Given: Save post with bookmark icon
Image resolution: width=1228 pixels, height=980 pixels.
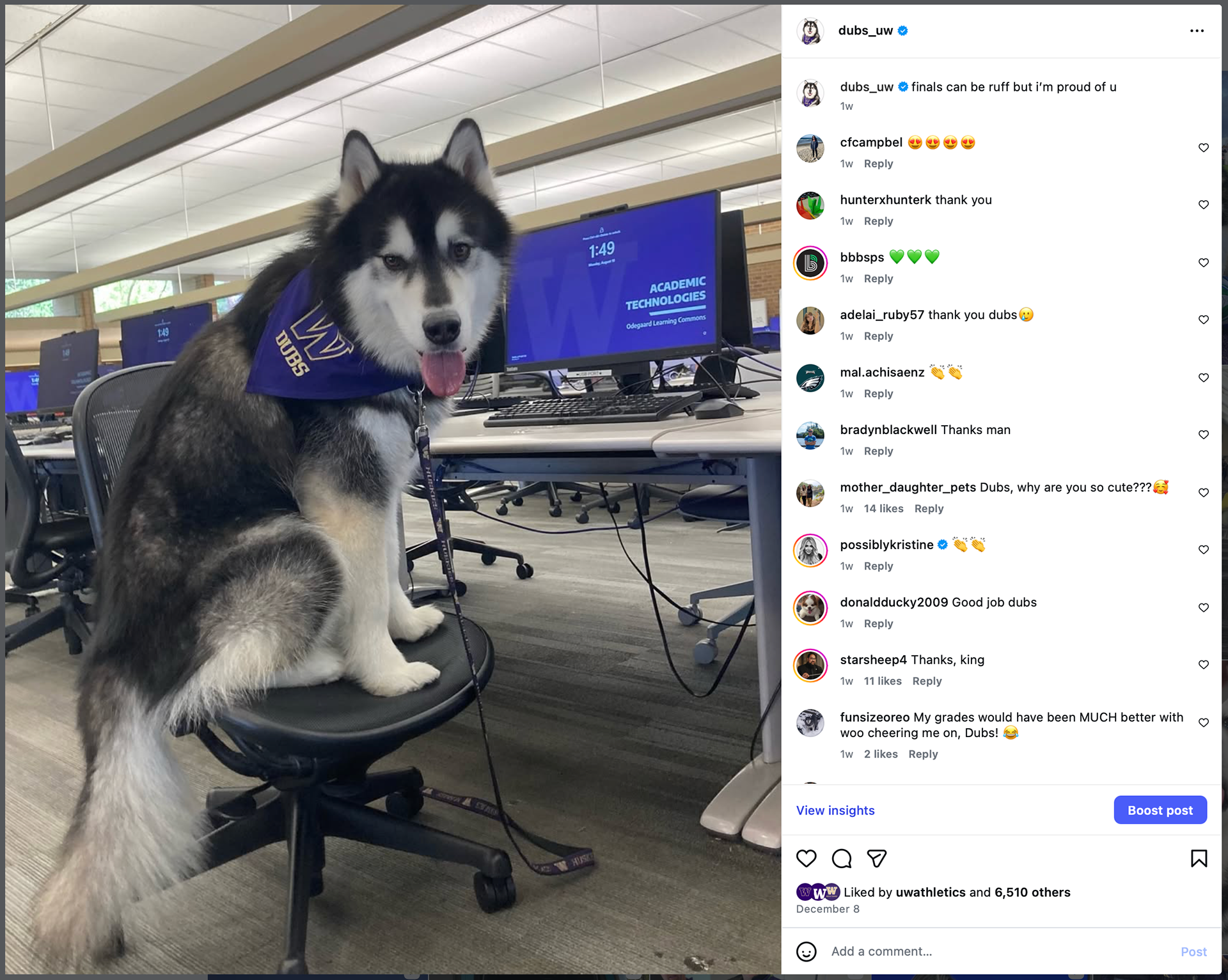Looking at the screenshot, I should tap(1199, 859).
